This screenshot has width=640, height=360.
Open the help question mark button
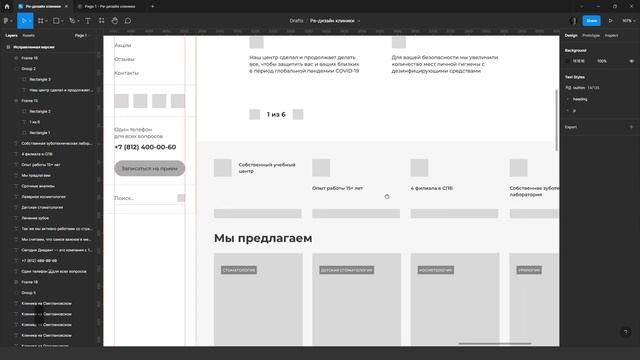625,332
